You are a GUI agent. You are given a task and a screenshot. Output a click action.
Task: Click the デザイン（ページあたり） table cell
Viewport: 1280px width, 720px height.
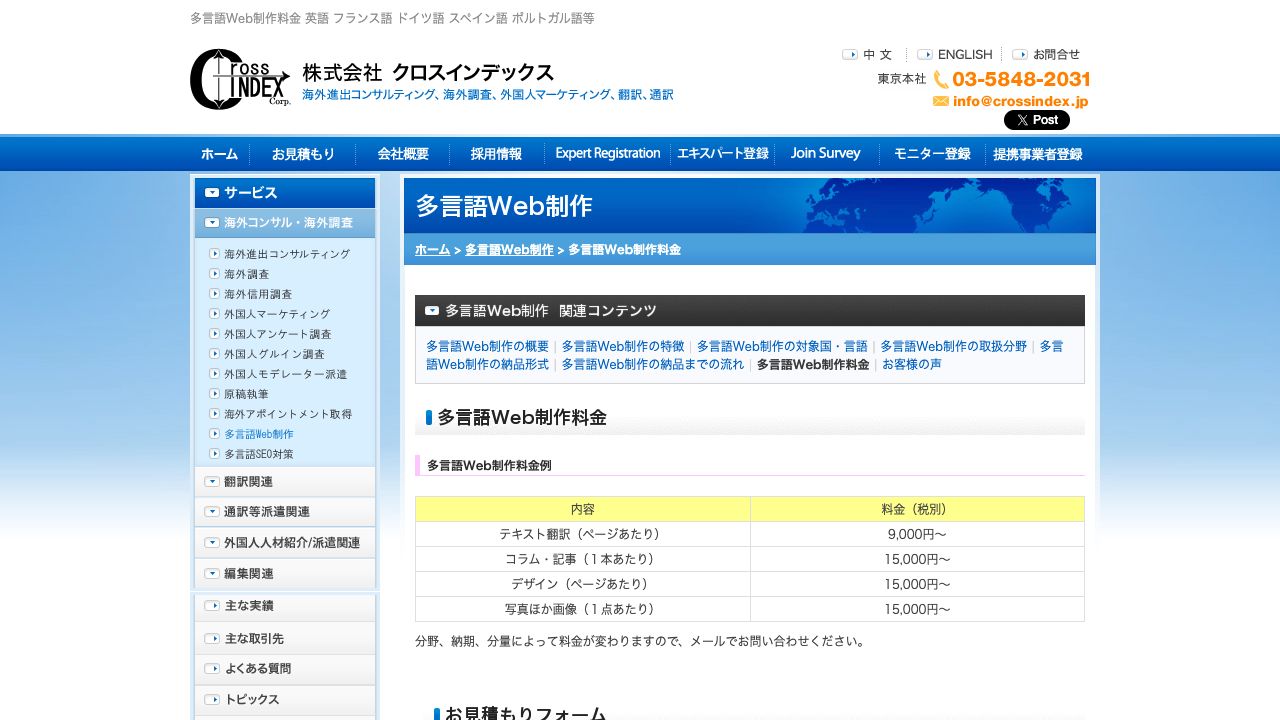[583, 584]
